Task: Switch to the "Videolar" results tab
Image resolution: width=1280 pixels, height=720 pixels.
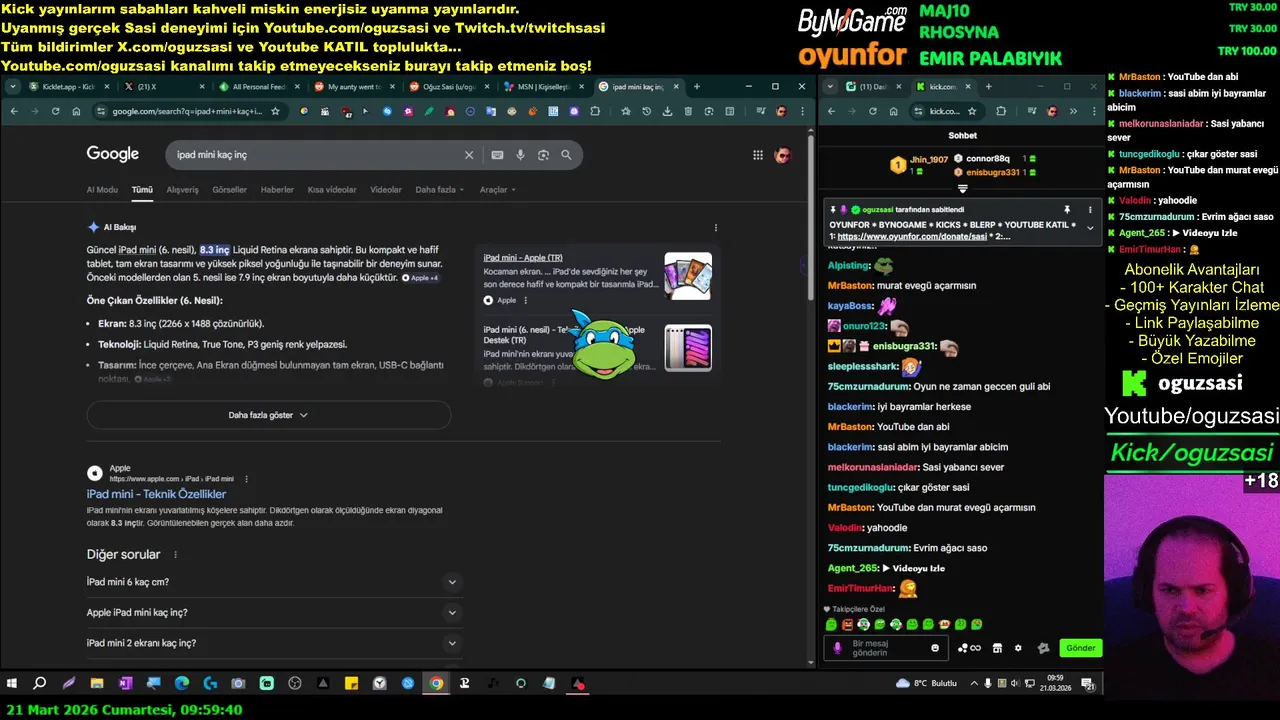Action: [386, 189]
